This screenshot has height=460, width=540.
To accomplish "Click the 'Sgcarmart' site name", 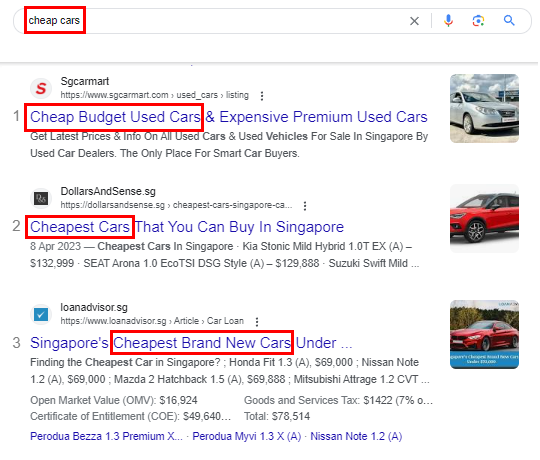I will (x=85, y=81).
